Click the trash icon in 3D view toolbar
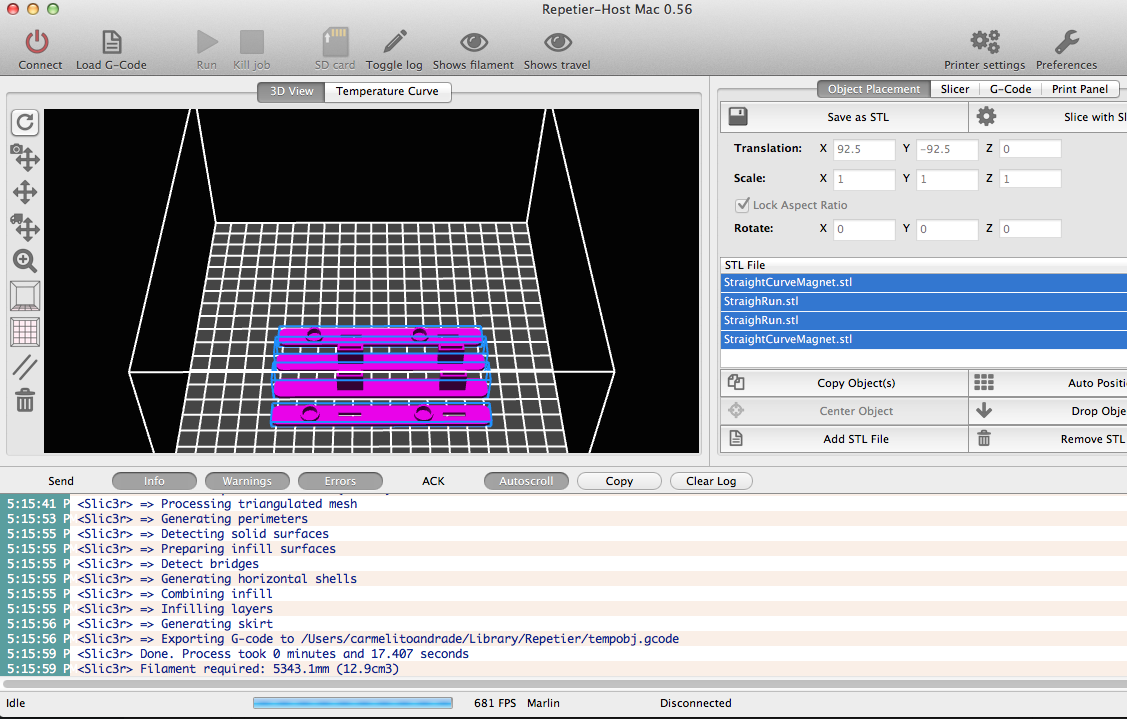 (x=25, y=400)
